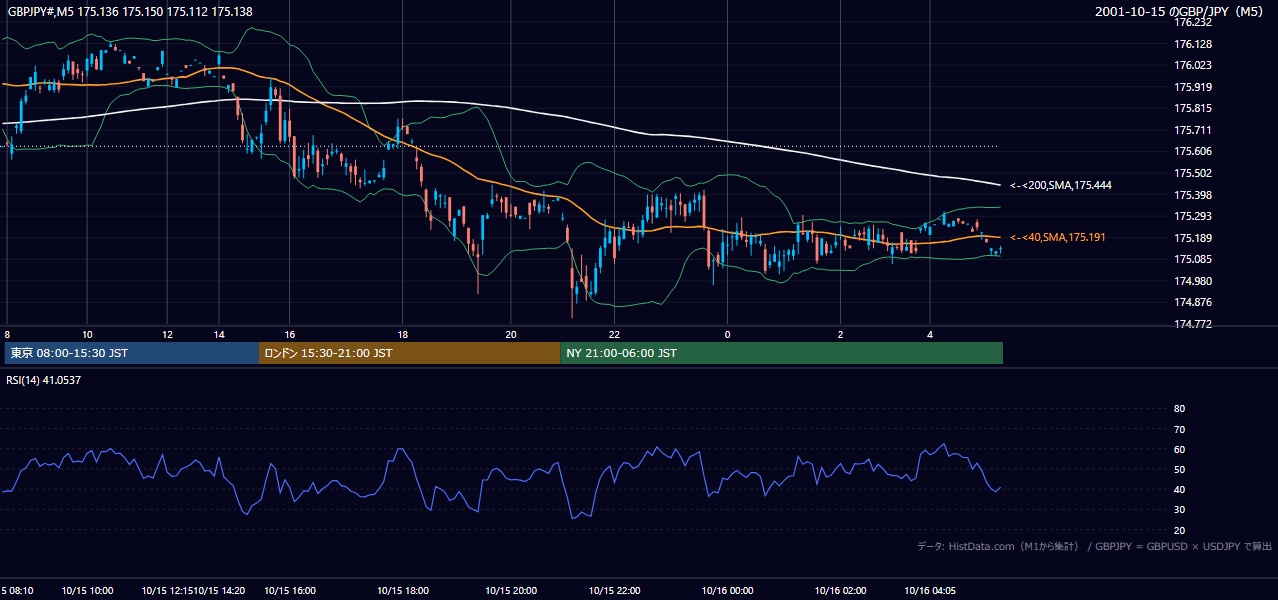Click price axis value 176.128
The image size is (1278, 600).
1193,44
